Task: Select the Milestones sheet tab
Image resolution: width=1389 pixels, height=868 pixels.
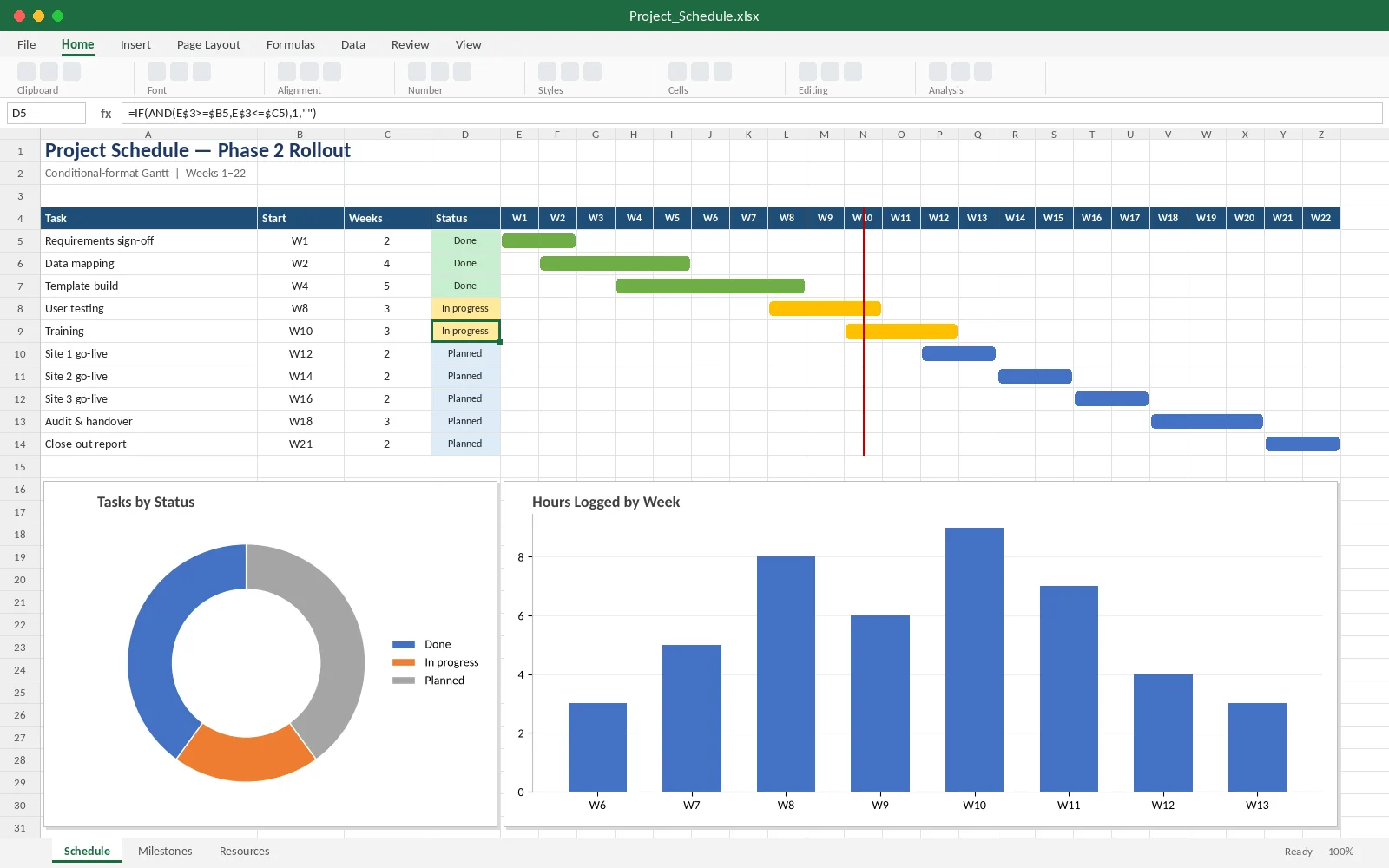Action: 165,851
